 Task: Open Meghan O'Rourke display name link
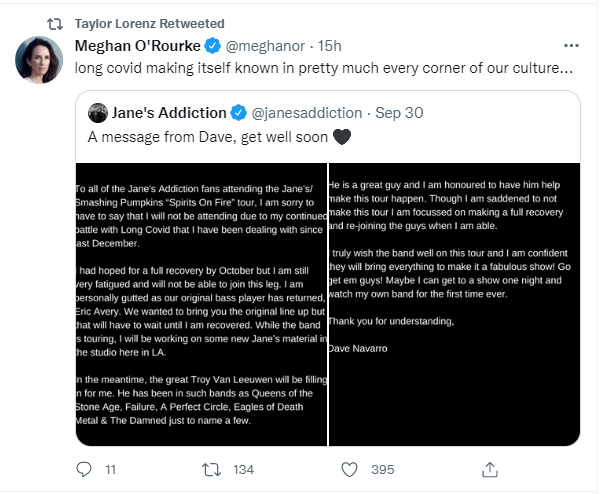click(137, 46)
